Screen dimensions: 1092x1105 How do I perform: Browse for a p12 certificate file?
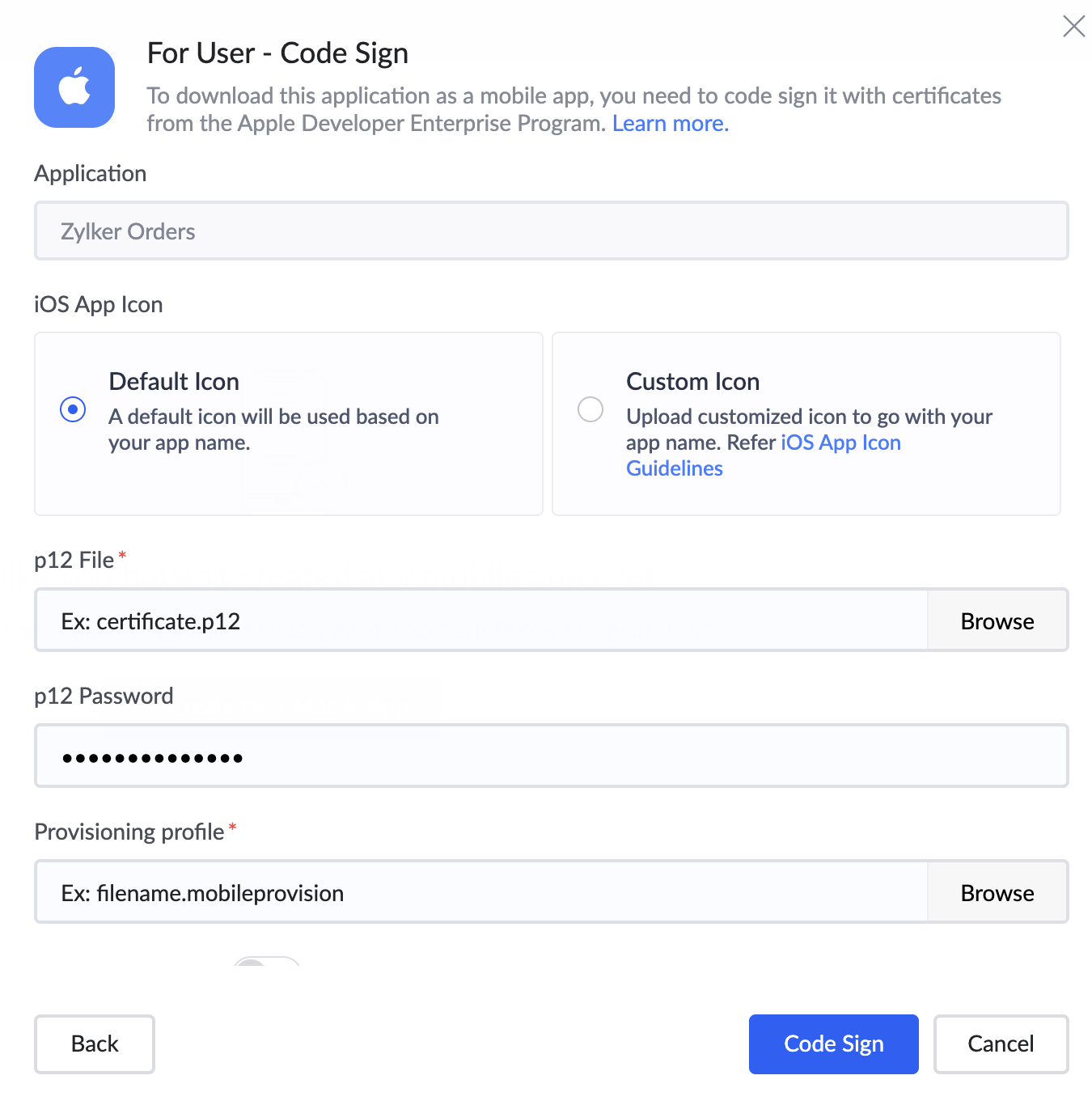[x=997, y=620]
